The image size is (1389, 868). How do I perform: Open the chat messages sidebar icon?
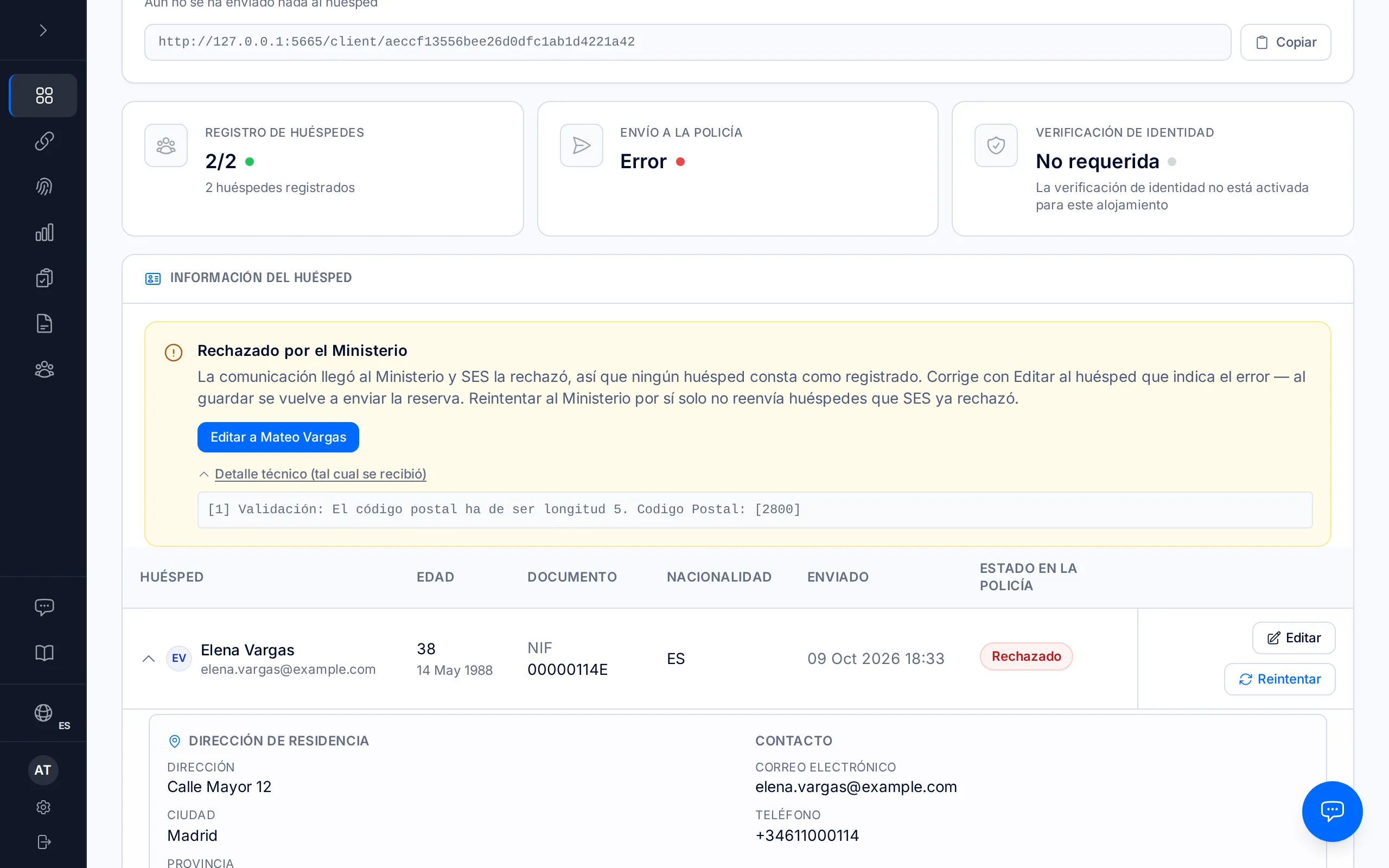[x=43, y=608]
